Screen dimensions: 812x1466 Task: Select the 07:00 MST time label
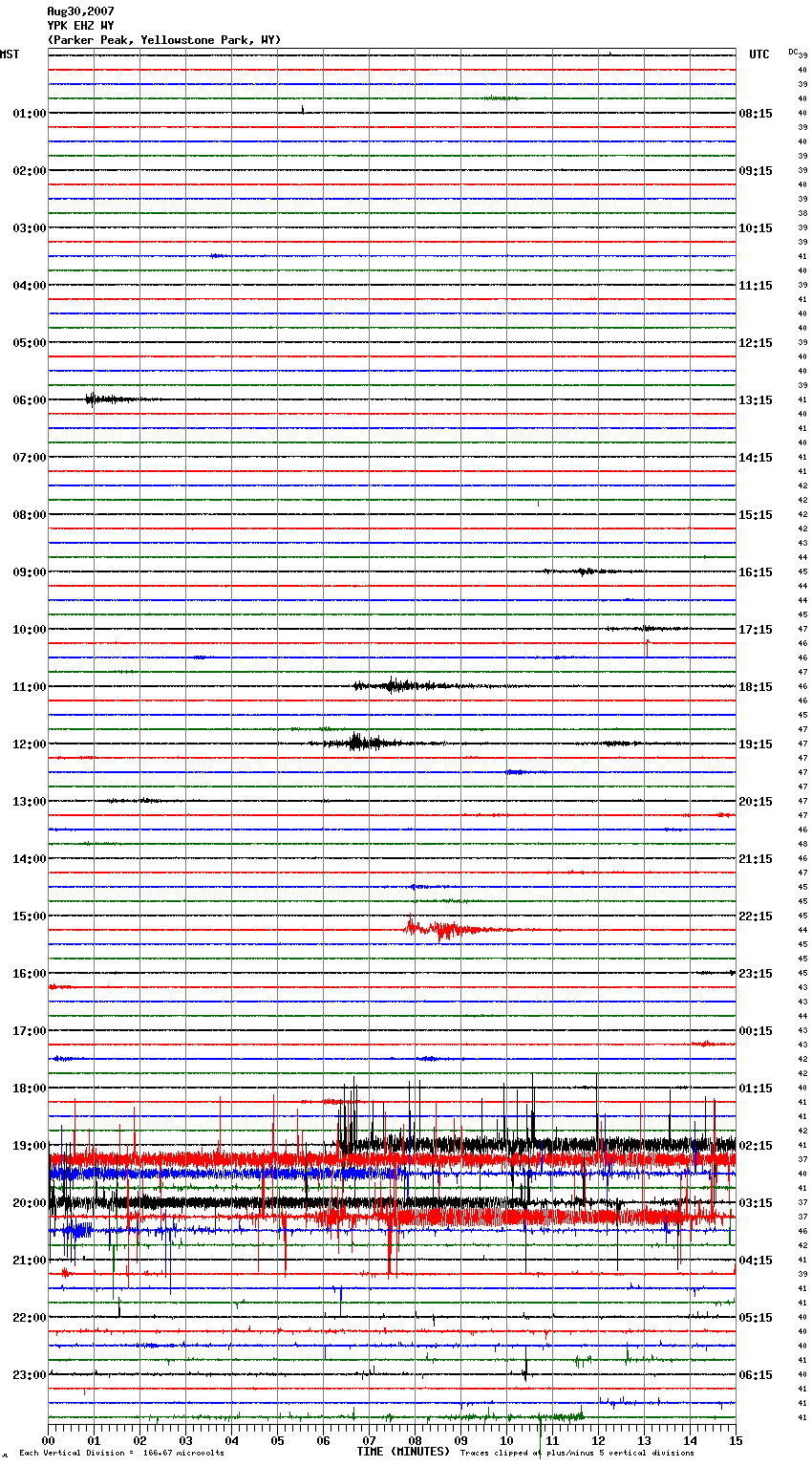tap(29, 458)
